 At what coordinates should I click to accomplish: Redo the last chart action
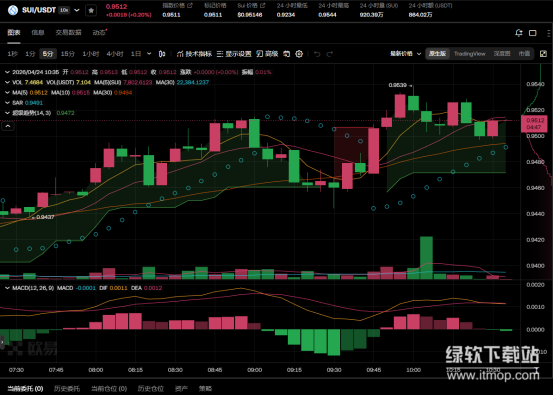330,54
